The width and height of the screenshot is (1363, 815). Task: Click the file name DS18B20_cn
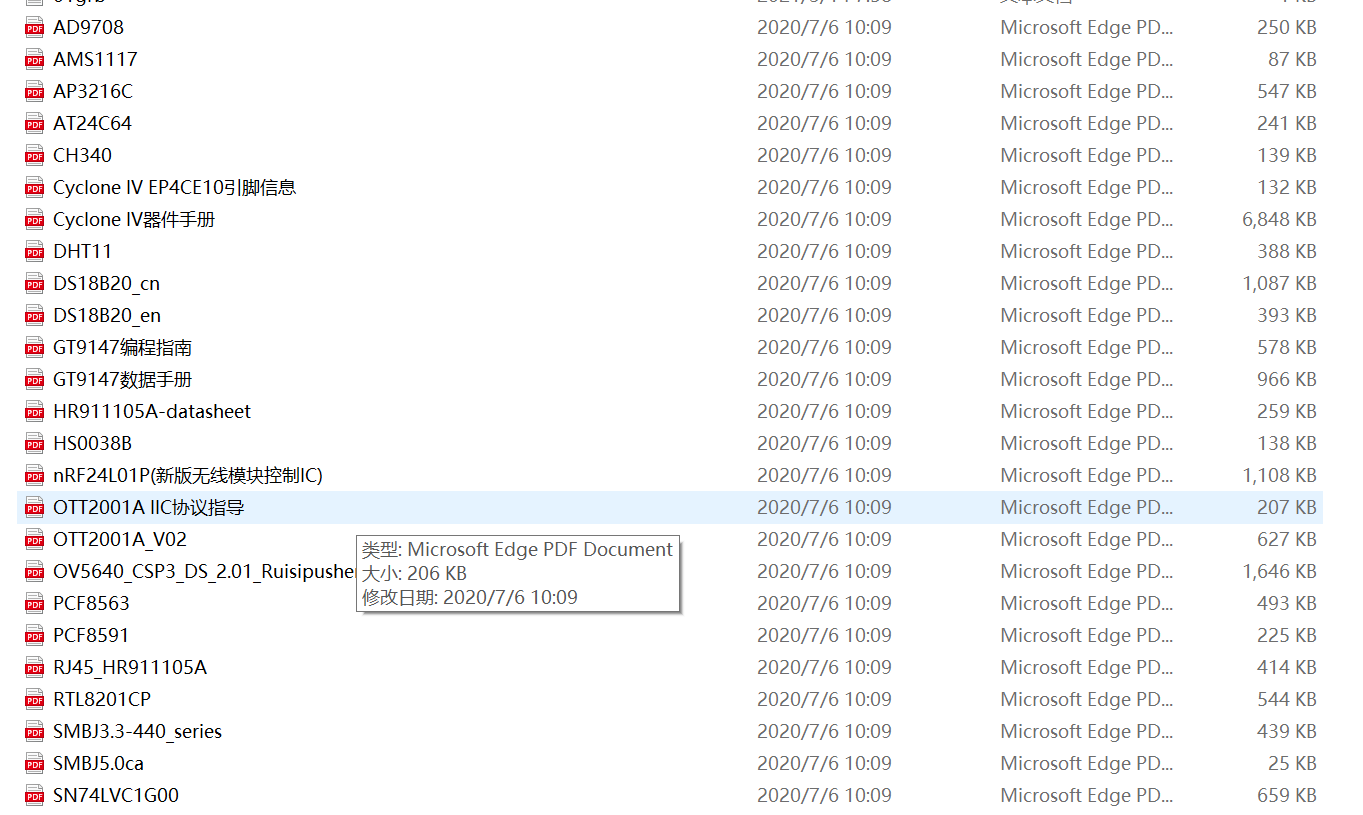click(x=106, y=284)
